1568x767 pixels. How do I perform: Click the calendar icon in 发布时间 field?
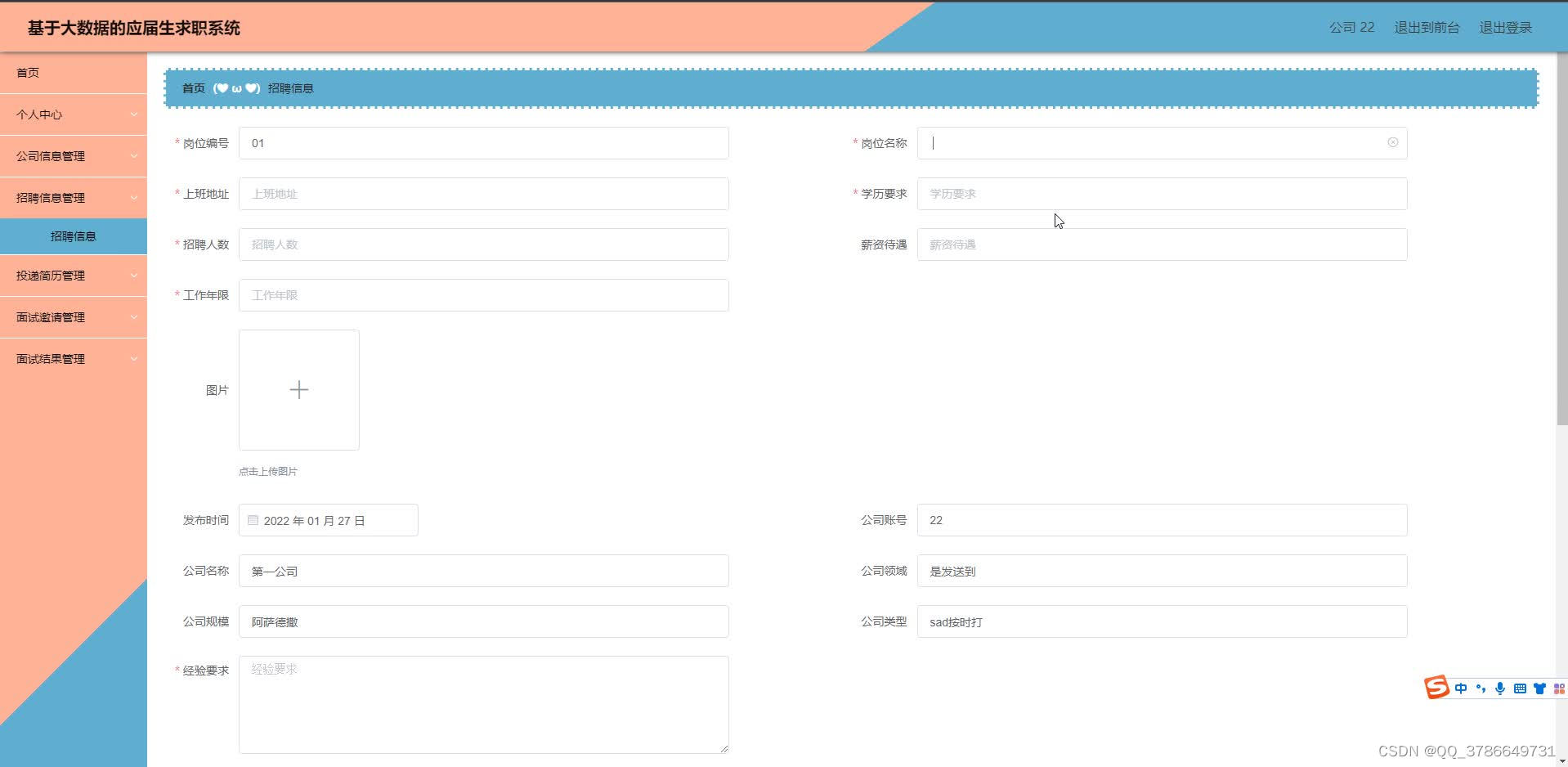(x=253, y=520)
